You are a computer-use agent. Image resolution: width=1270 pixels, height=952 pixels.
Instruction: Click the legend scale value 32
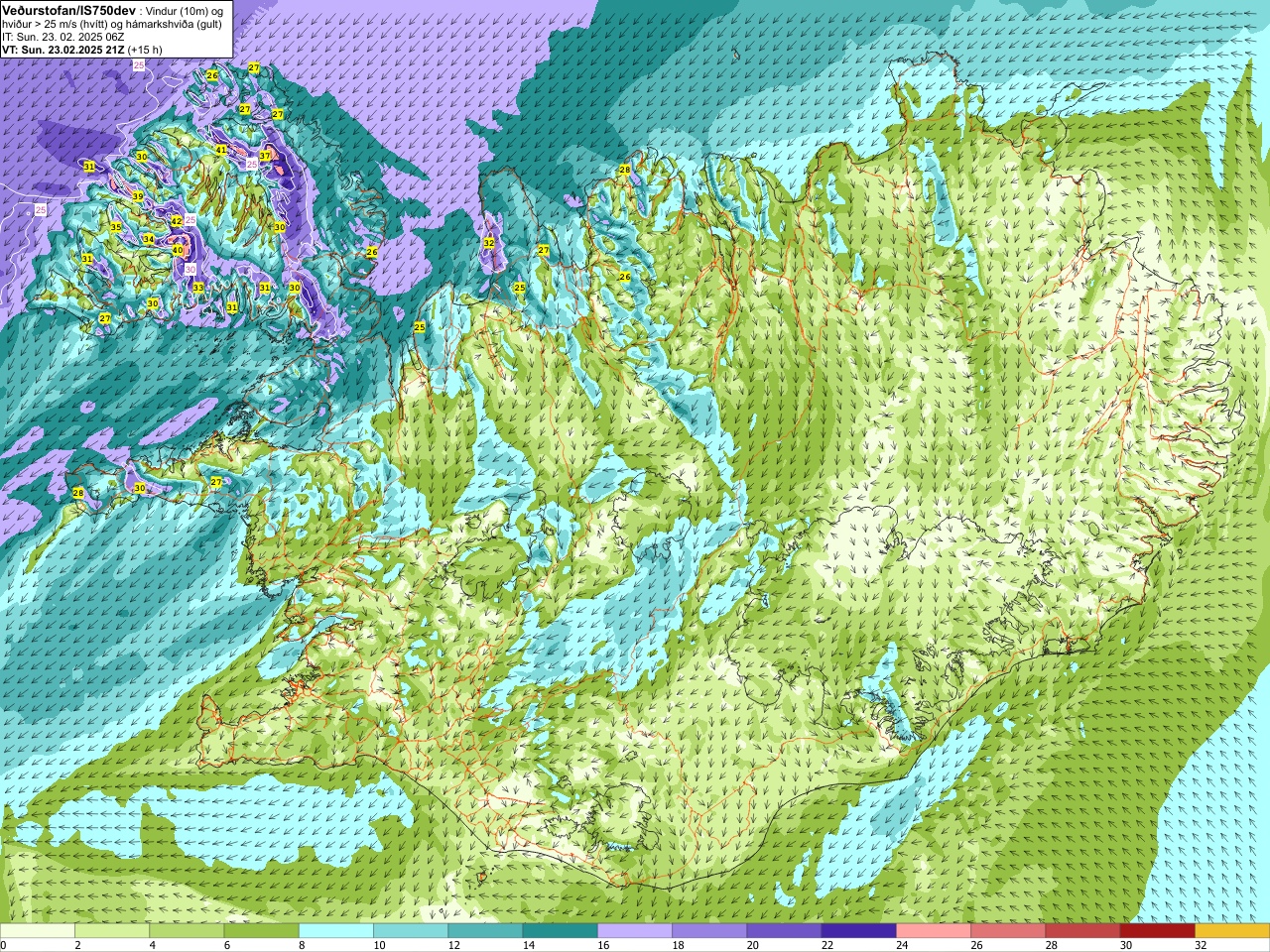pyautogui.click(x=1203, y=945)
